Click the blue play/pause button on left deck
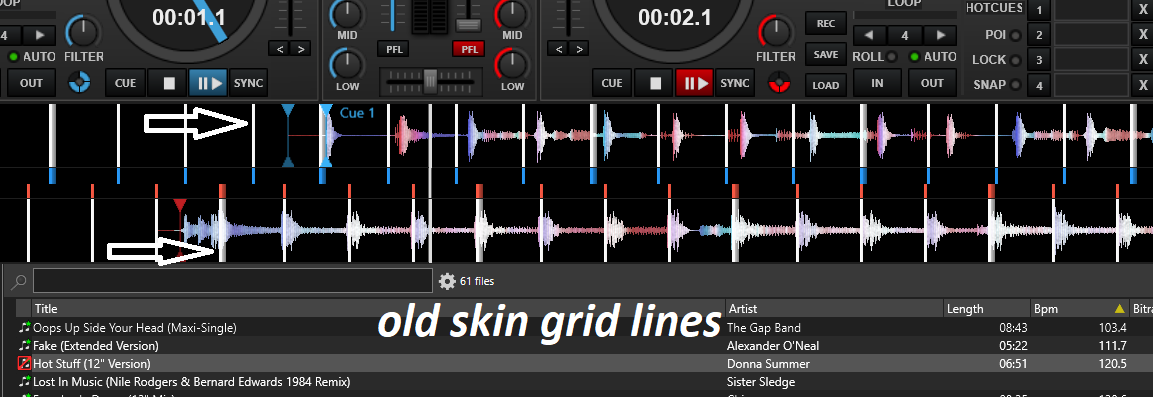 point(208,82)
